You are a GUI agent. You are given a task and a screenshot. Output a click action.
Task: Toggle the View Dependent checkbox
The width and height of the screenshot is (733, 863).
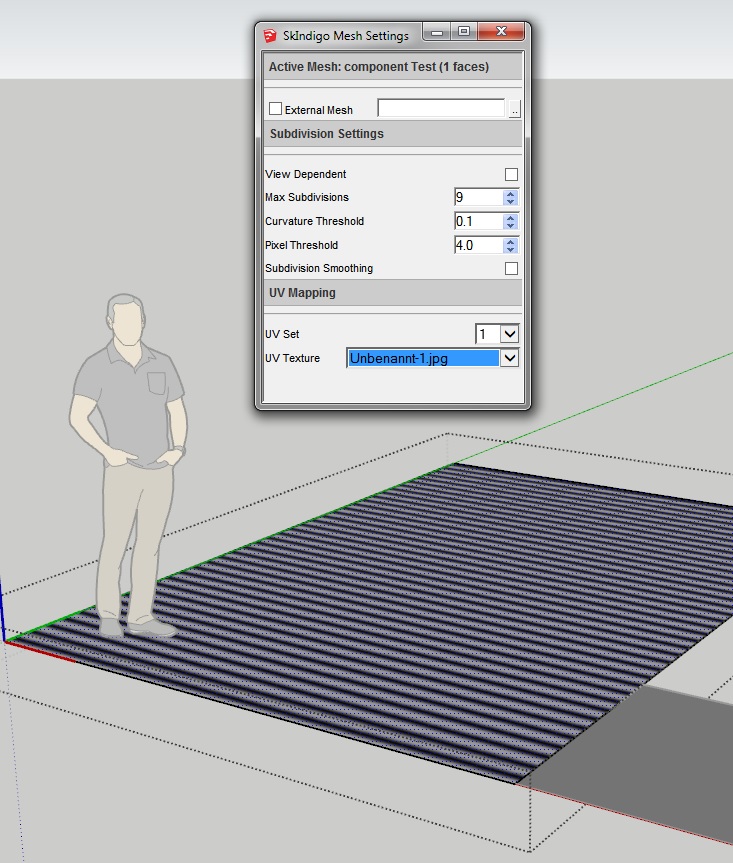[x=511, y=174]
